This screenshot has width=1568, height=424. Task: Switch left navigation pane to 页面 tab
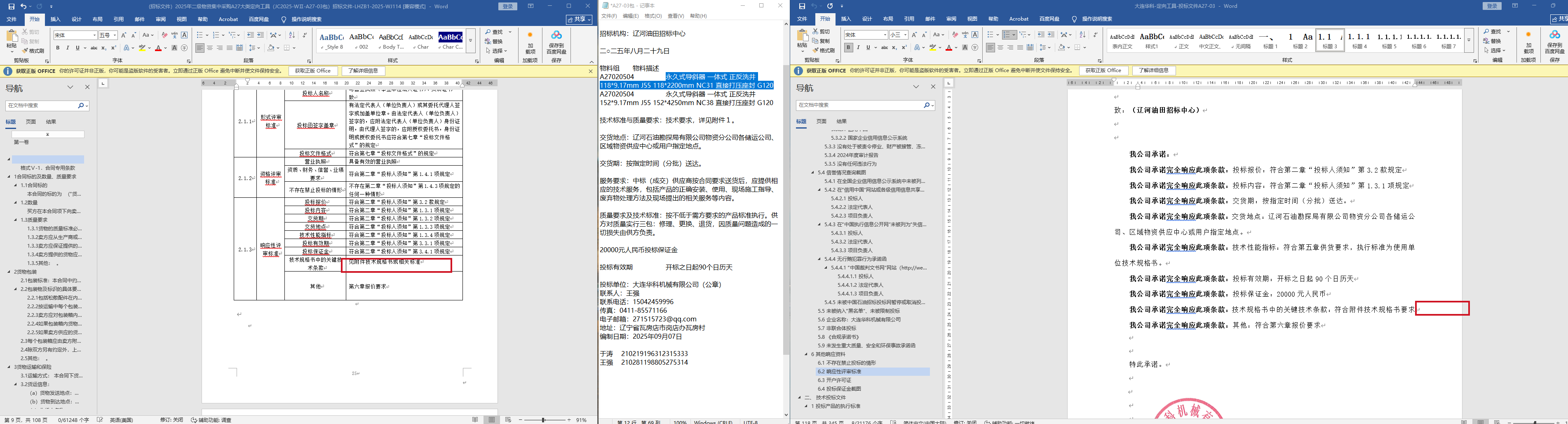pos(31,122)
